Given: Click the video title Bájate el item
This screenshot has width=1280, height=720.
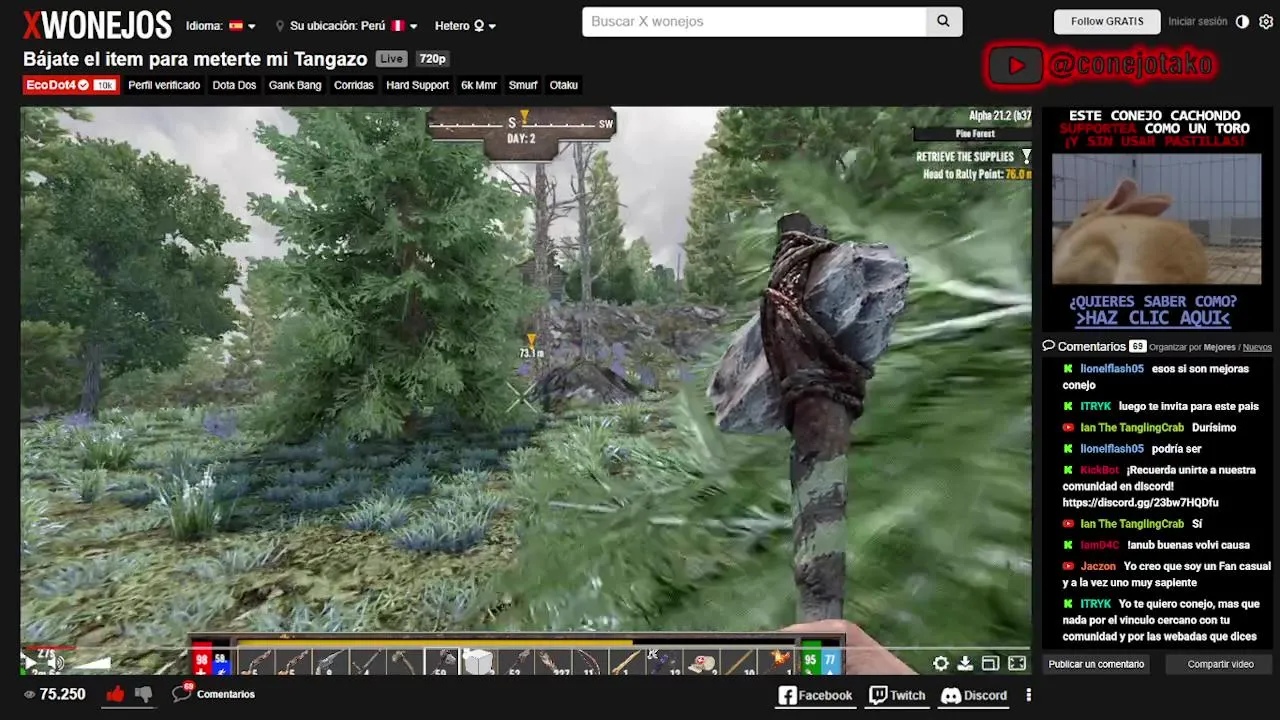Looking at the screenshot, I should click(195, 59).
